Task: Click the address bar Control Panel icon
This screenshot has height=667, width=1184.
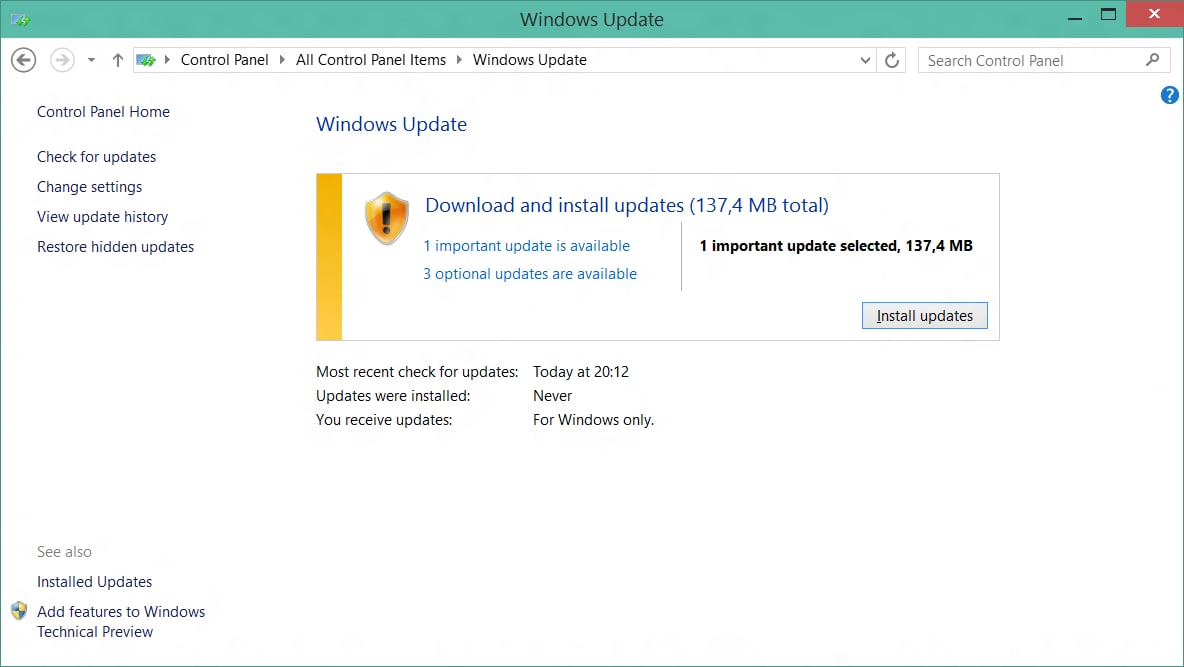Action: pos(146,60)
